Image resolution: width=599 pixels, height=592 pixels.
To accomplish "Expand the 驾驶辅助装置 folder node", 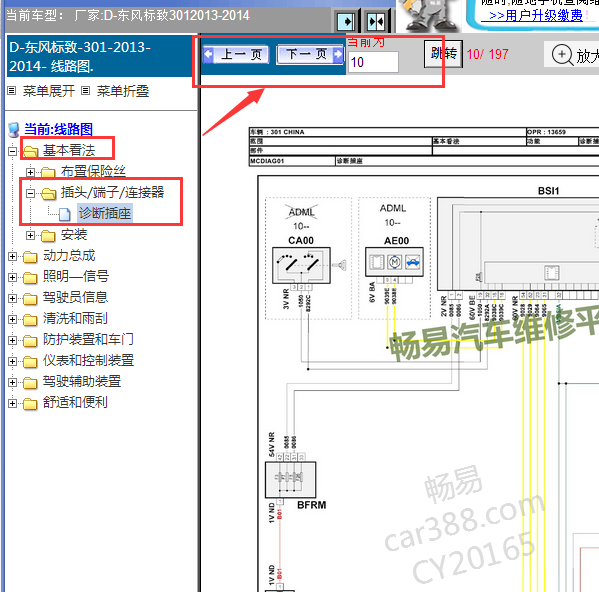I will [12, 382].
